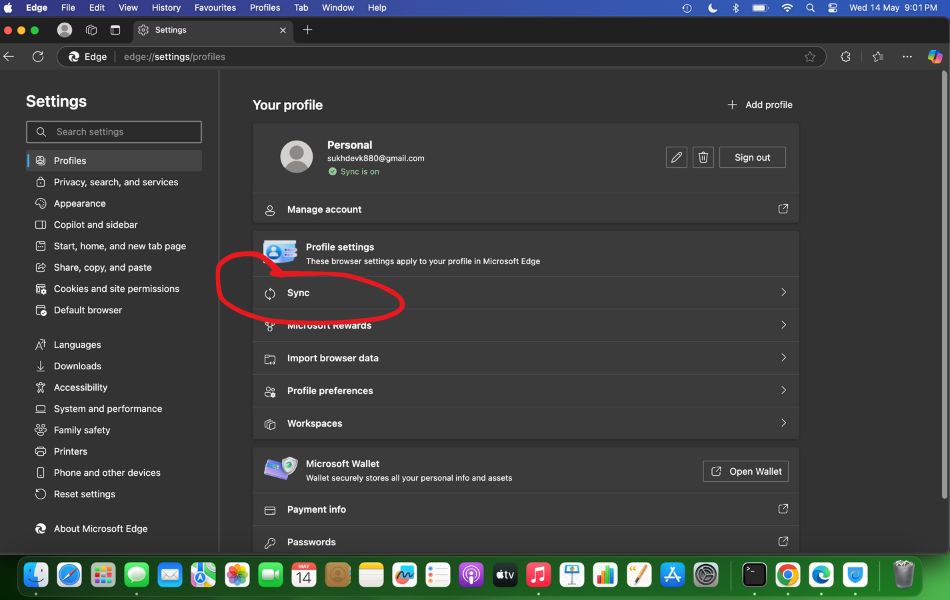Select Downloads settings
The image size is (950, 600).
(114, 366)
